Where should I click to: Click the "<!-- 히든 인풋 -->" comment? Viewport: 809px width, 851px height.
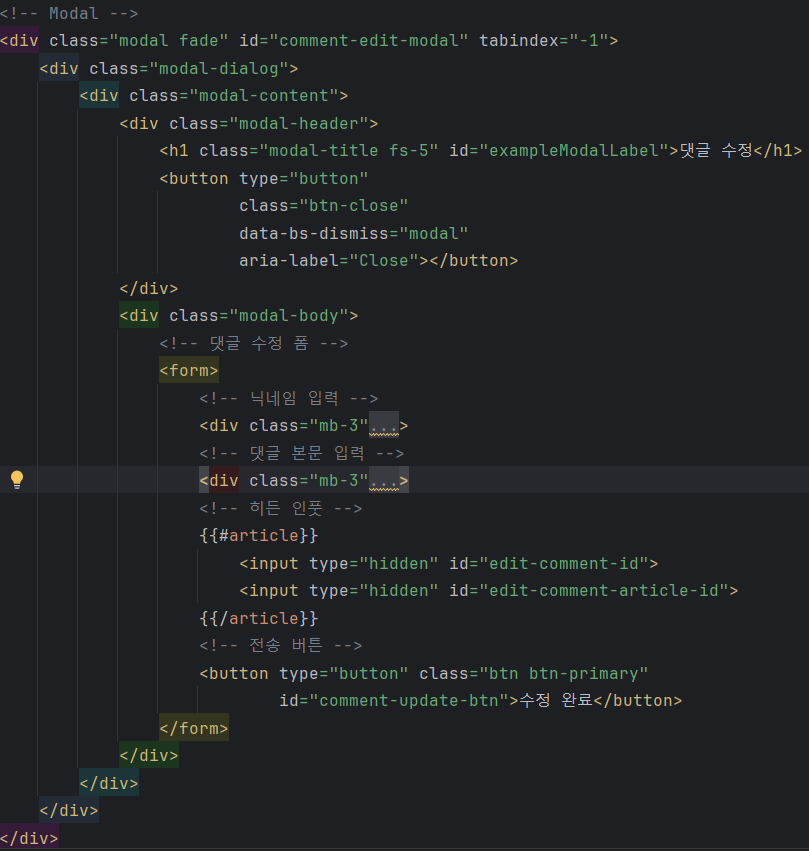[x=281, y=509]
